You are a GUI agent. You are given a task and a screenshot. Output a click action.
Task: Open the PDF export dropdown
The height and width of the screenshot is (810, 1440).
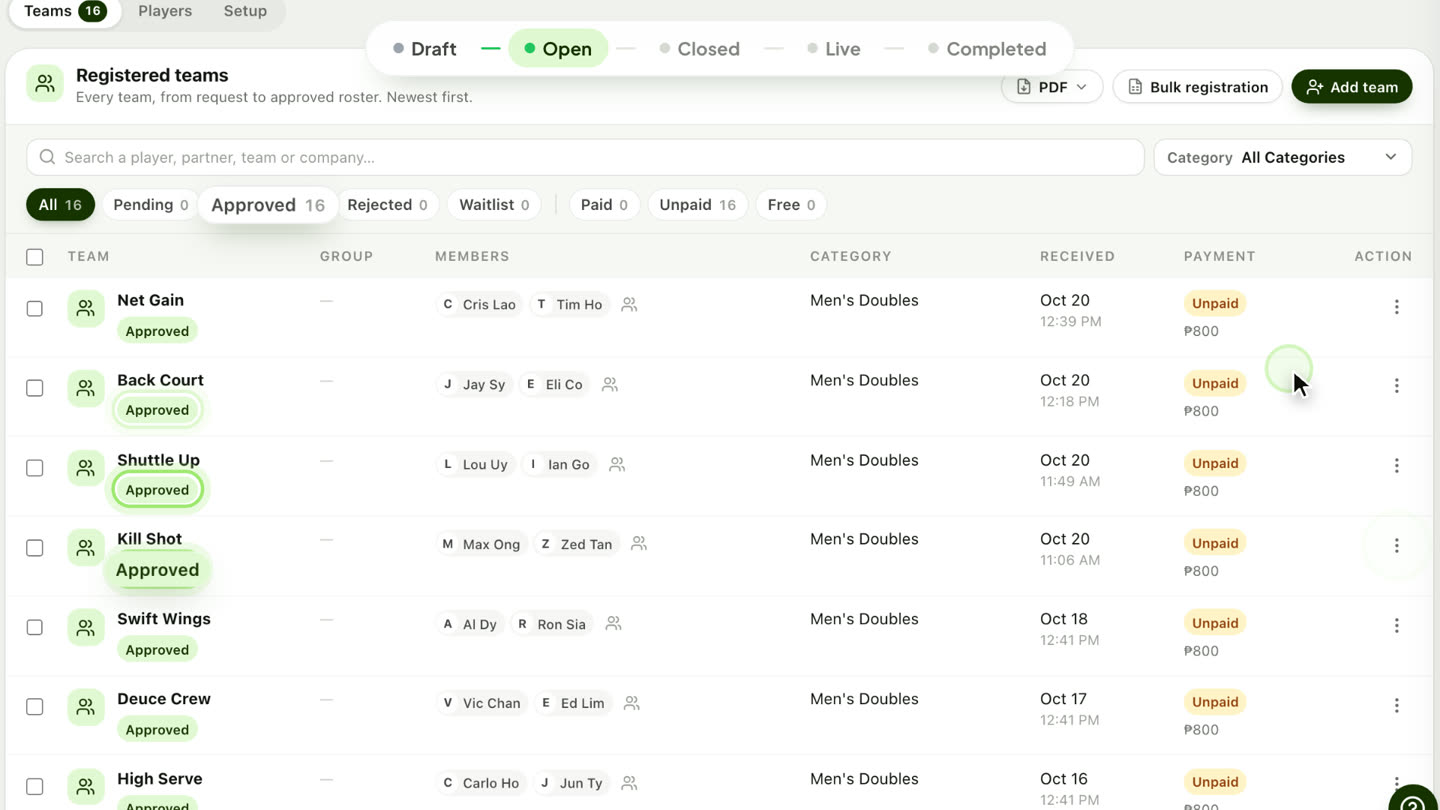pos(1052,87)
